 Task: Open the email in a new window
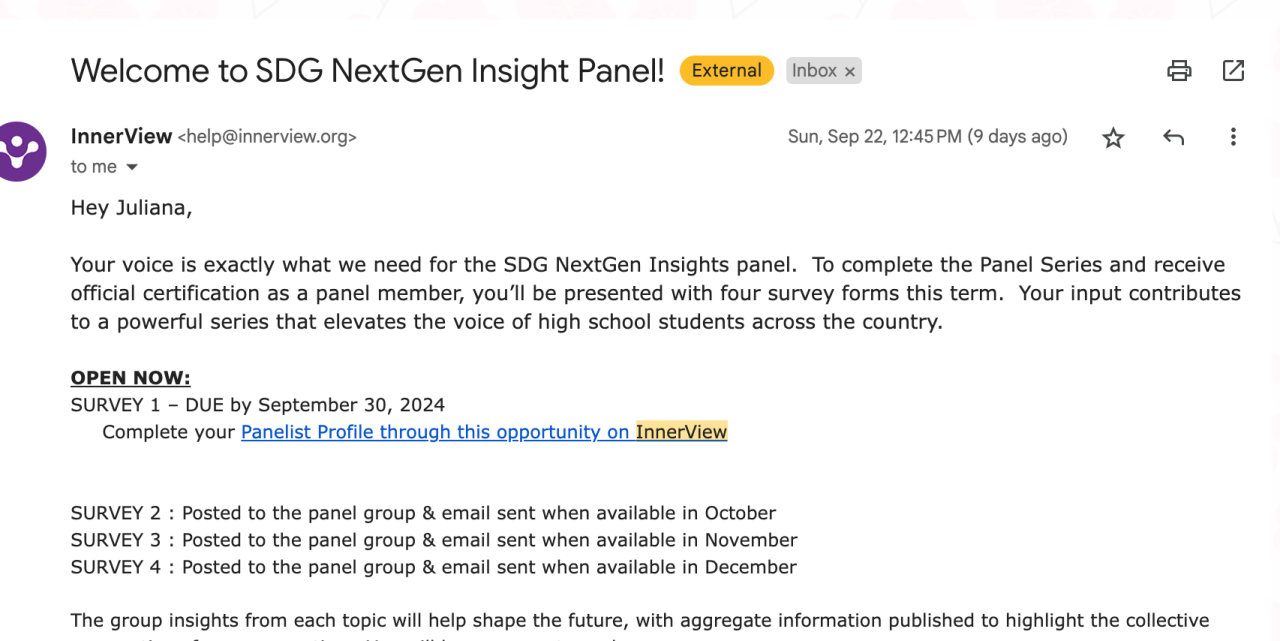coord(1233,71)
